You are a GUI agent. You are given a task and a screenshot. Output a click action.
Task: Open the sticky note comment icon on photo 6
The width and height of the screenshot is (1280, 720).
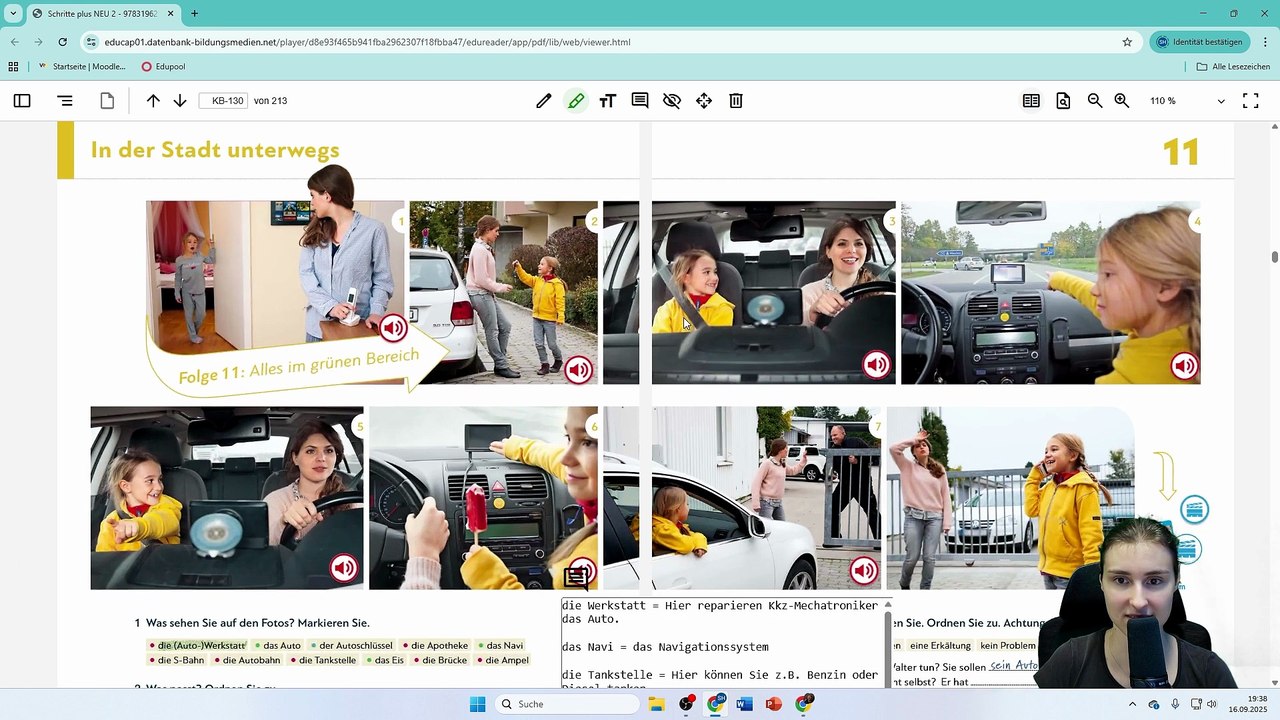pyautogui.click(x=576, y=577)
